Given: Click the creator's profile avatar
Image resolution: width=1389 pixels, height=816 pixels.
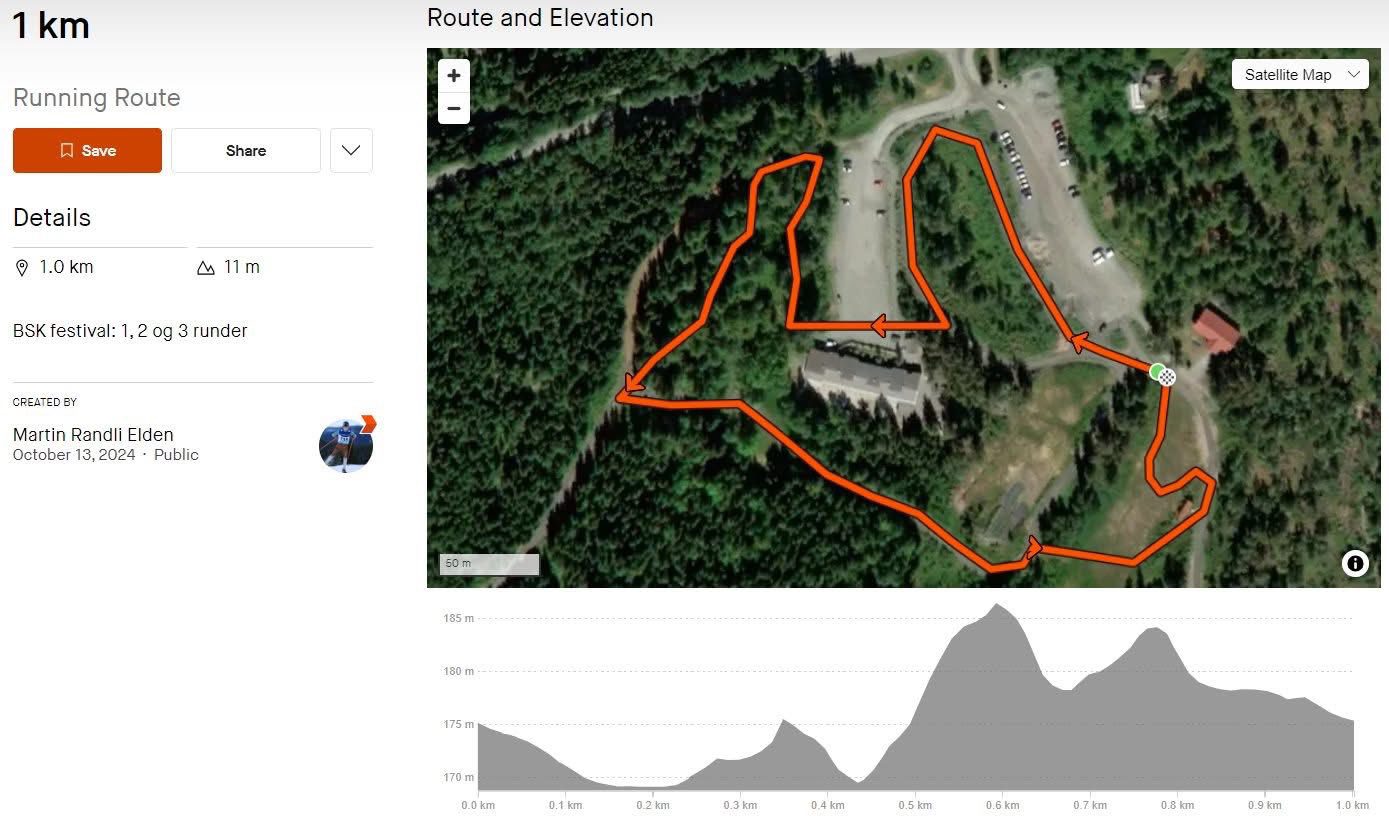Looking at the screenshot, I should click(346, 445).
